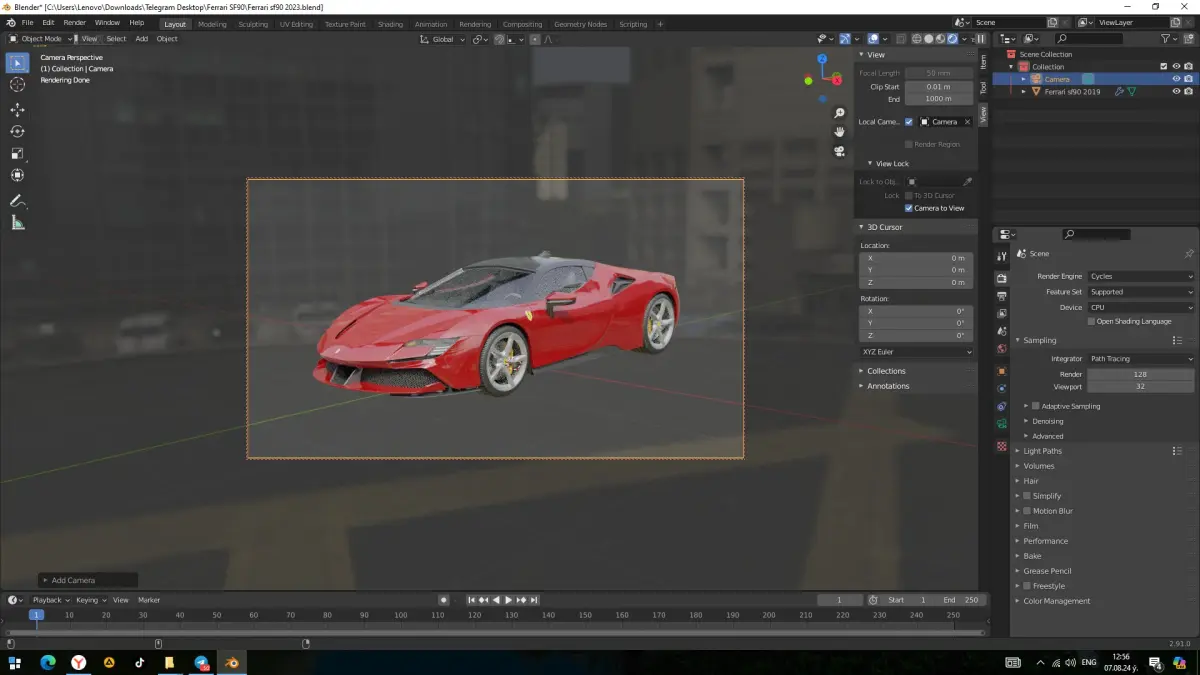Open the Edit menu
This screenshot has width=1200, height=675.
pyautogui.click(x=48, y=22)
